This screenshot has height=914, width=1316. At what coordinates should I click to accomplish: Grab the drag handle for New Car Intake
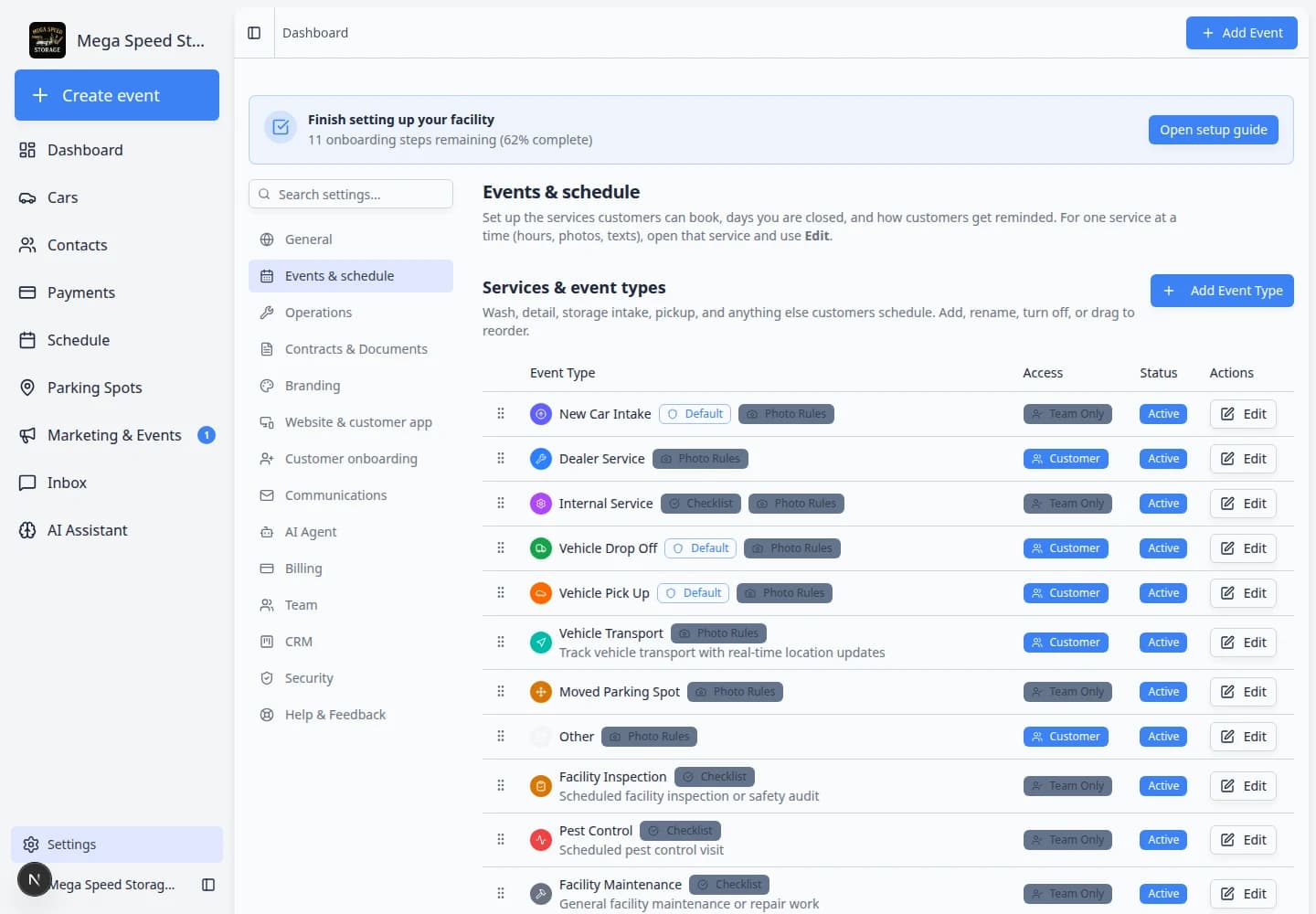(x=501, y=414)
